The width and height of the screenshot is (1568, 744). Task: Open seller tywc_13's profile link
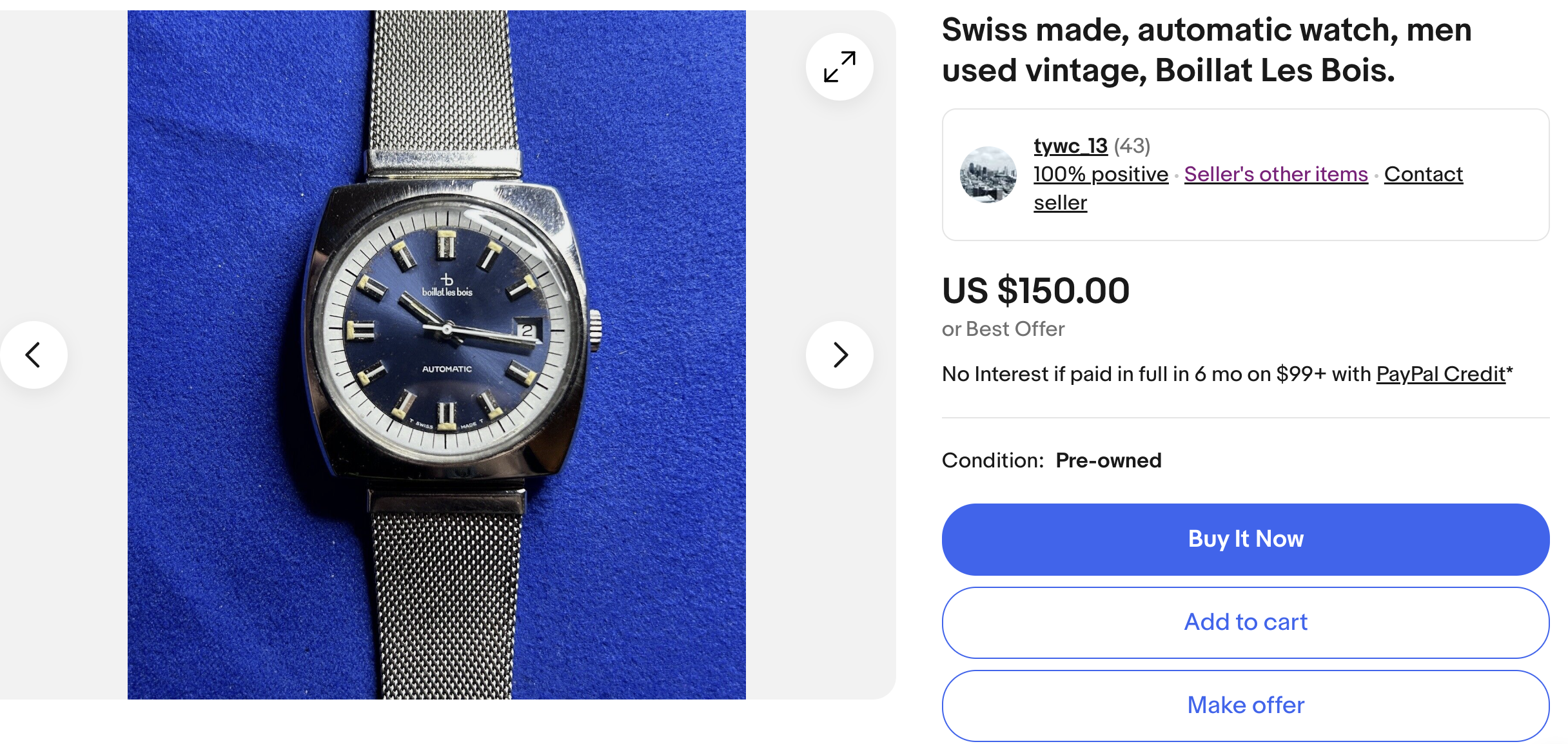(x=1070, y=146)
